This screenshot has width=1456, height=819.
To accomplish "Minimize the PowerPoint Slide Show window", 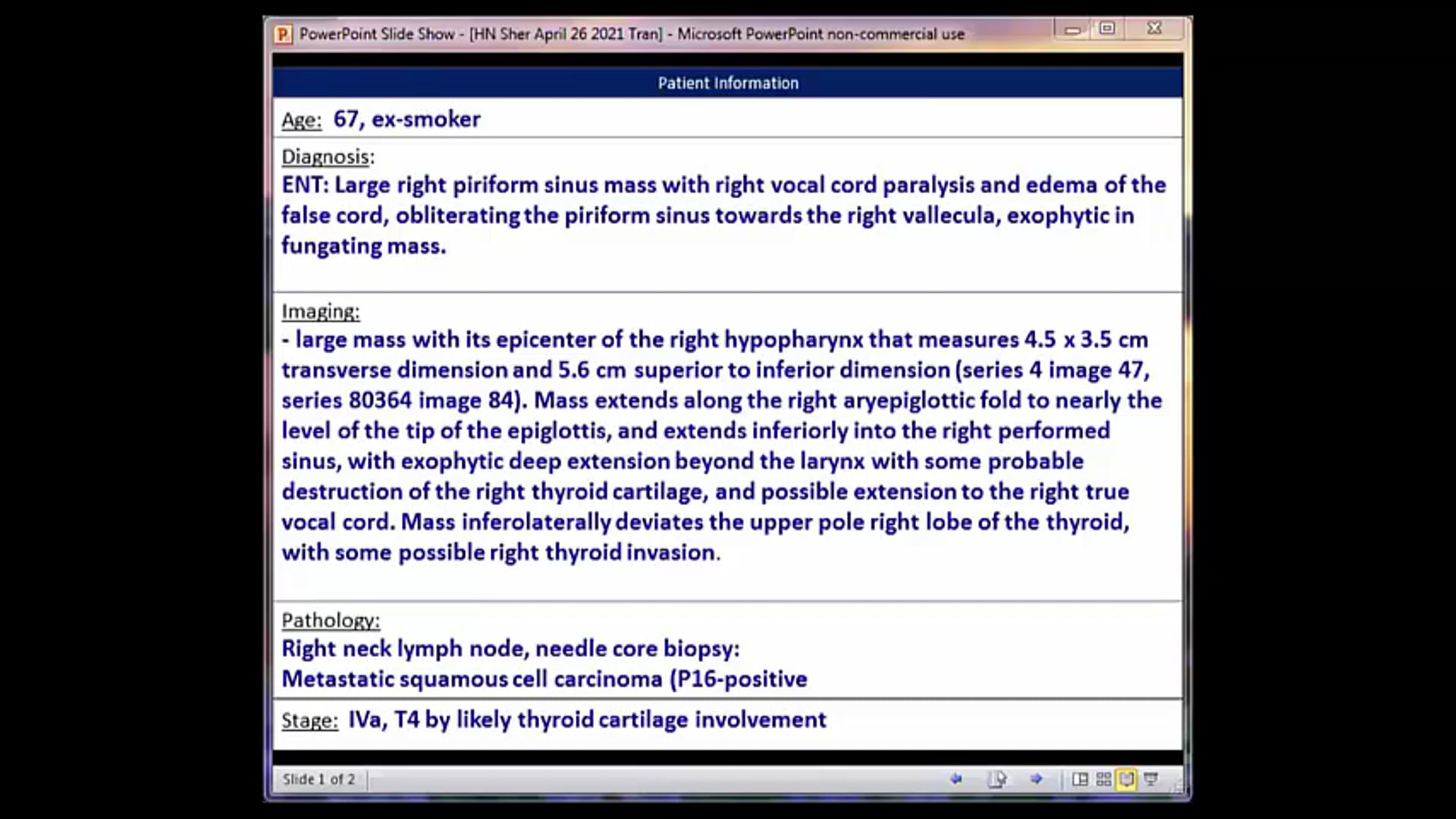I will click(x=1072, y=30).
